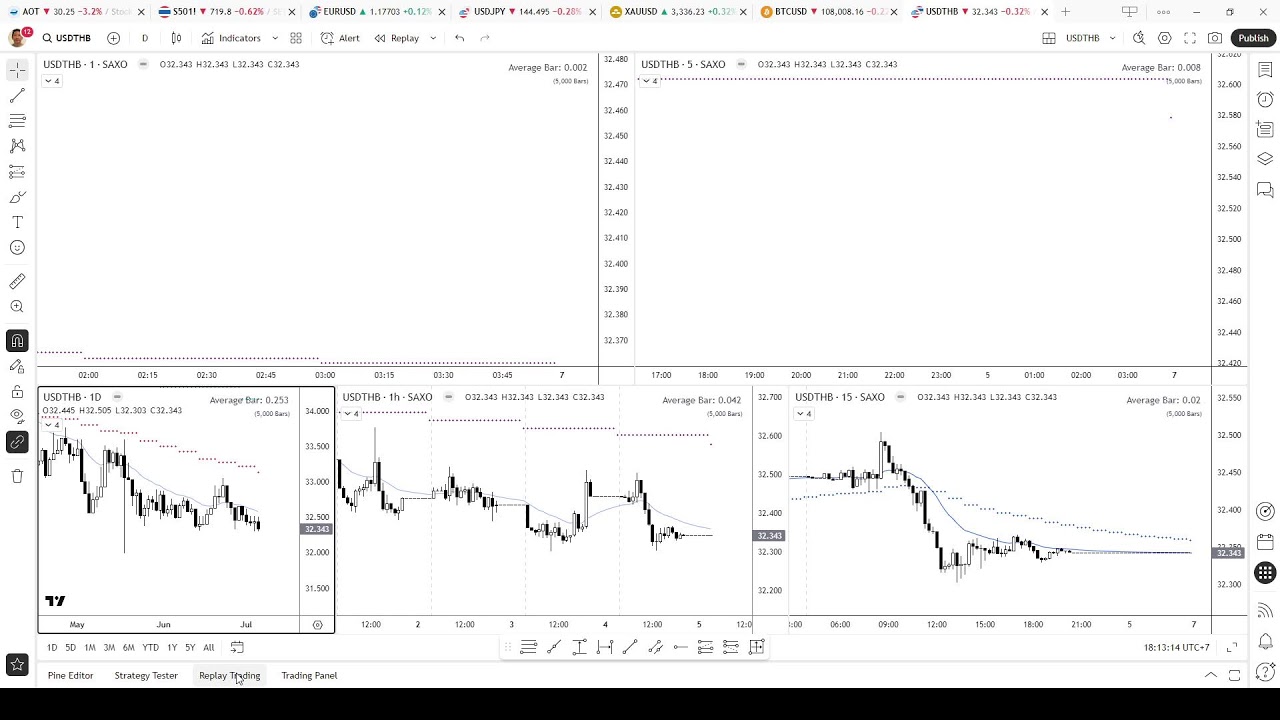This screenshot has height=720, width=1280.
Task: Select the brush drawing tool
Action: pyautogui.click(x=17, y=197)
